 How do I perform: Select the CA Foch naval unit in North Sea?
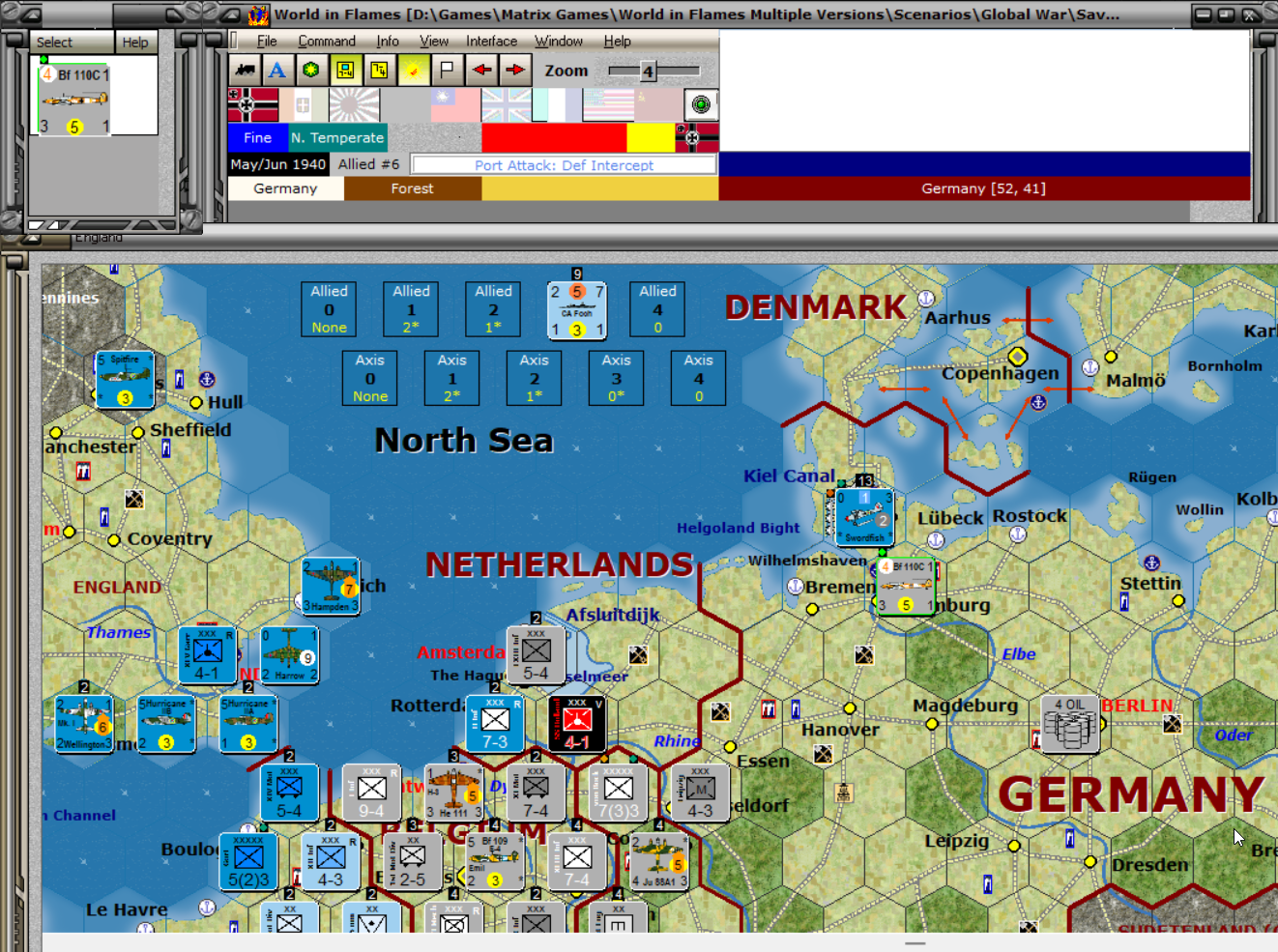pos(577,310)
